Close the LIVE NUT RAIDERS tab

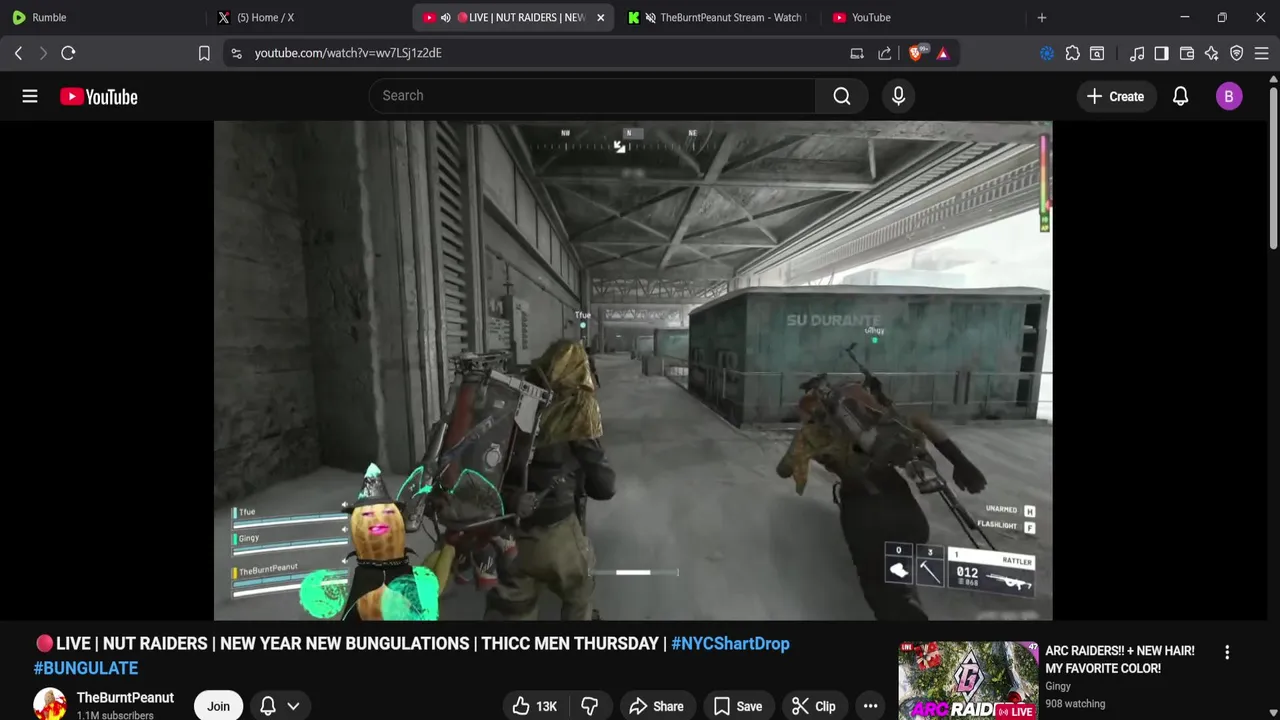point(600,17)
